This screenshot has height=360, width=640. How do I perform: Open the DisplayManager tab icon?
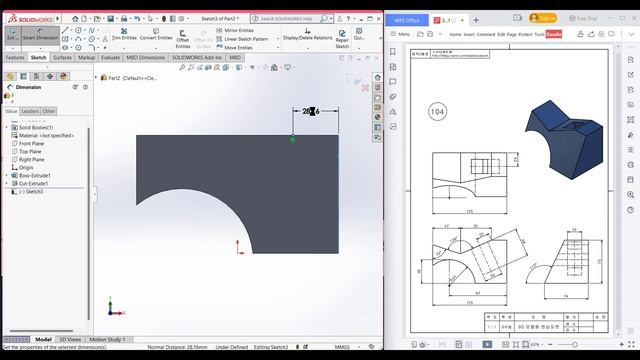pyautogui.click(x=63, y=76)
